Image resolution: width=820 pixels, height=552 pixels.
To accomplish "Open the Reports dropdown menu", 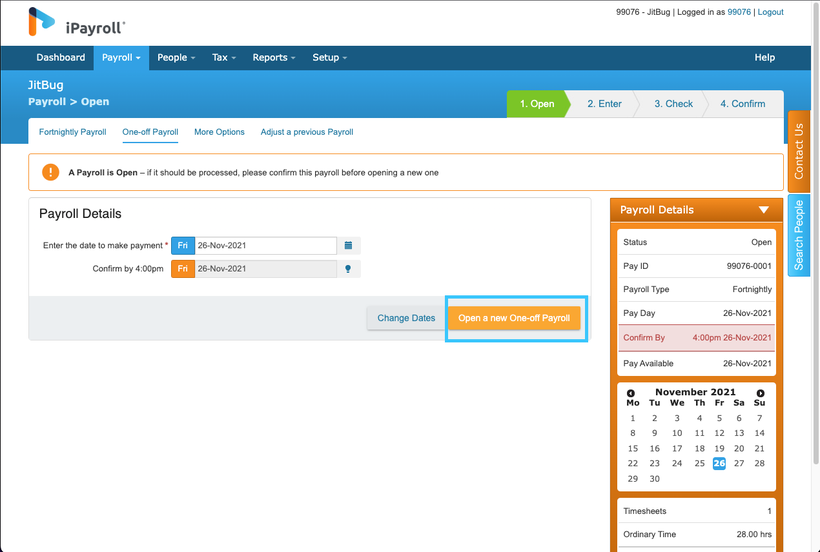I will 274,58.
